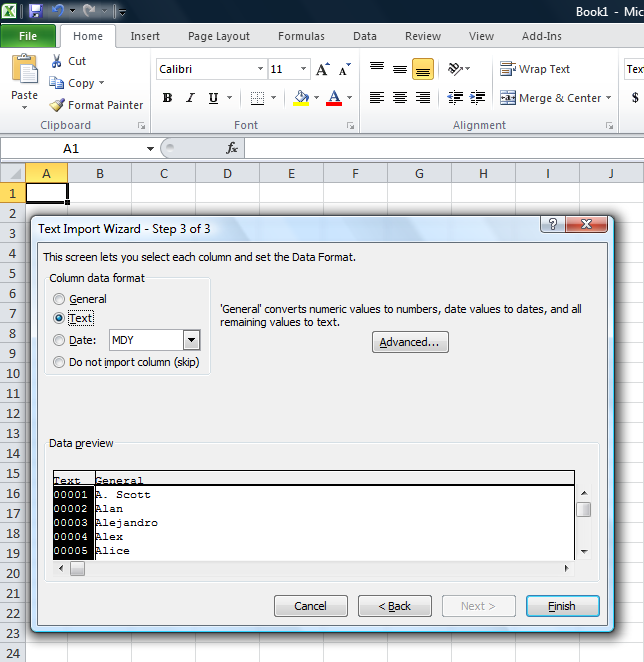The image size is (644, 662).
Task: Select the General column format option
Action: click(60, 299)
